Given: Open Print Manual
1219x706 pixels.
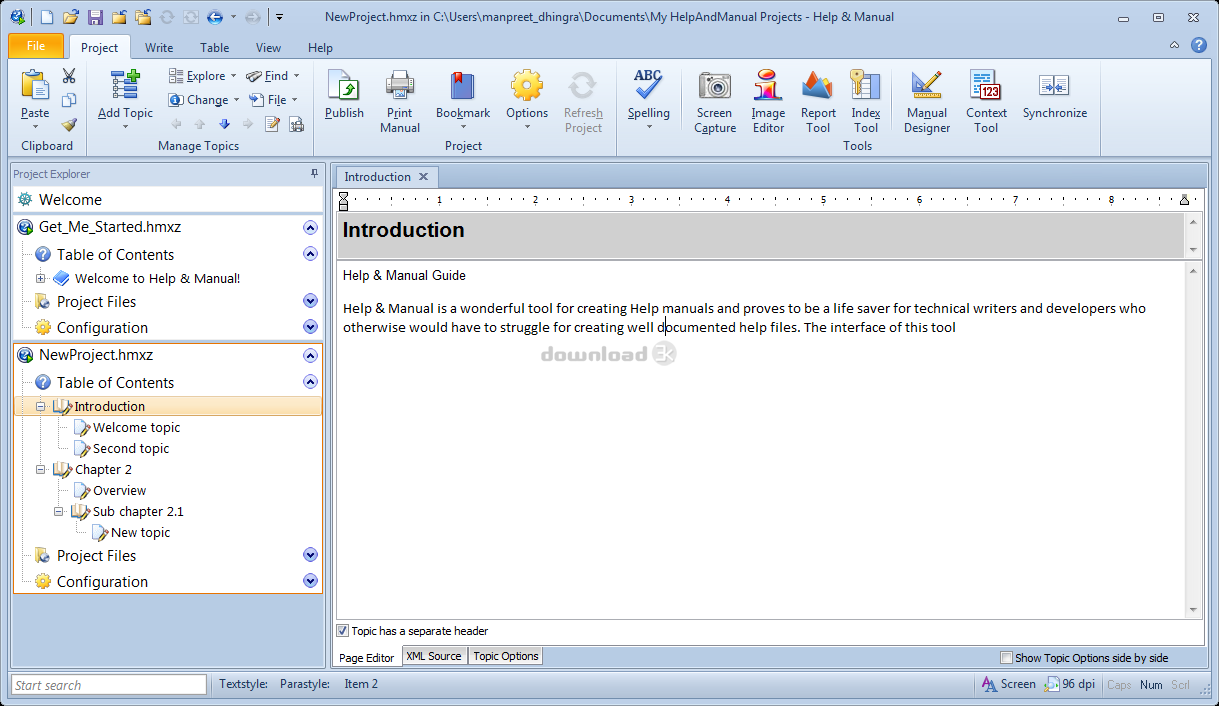Looking at the screenshot, I should point(400,101).
